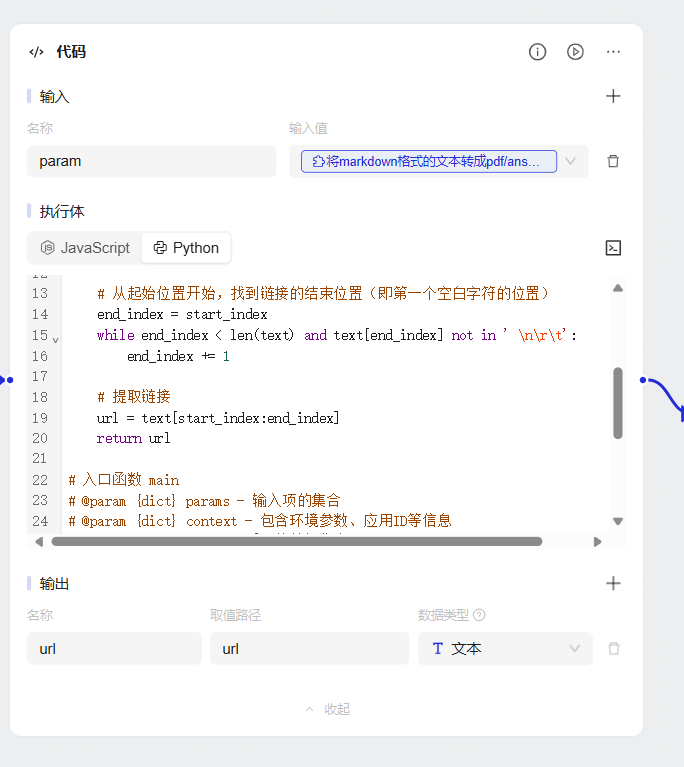
Task: Click the info icon in header
Action: point(538,52)
